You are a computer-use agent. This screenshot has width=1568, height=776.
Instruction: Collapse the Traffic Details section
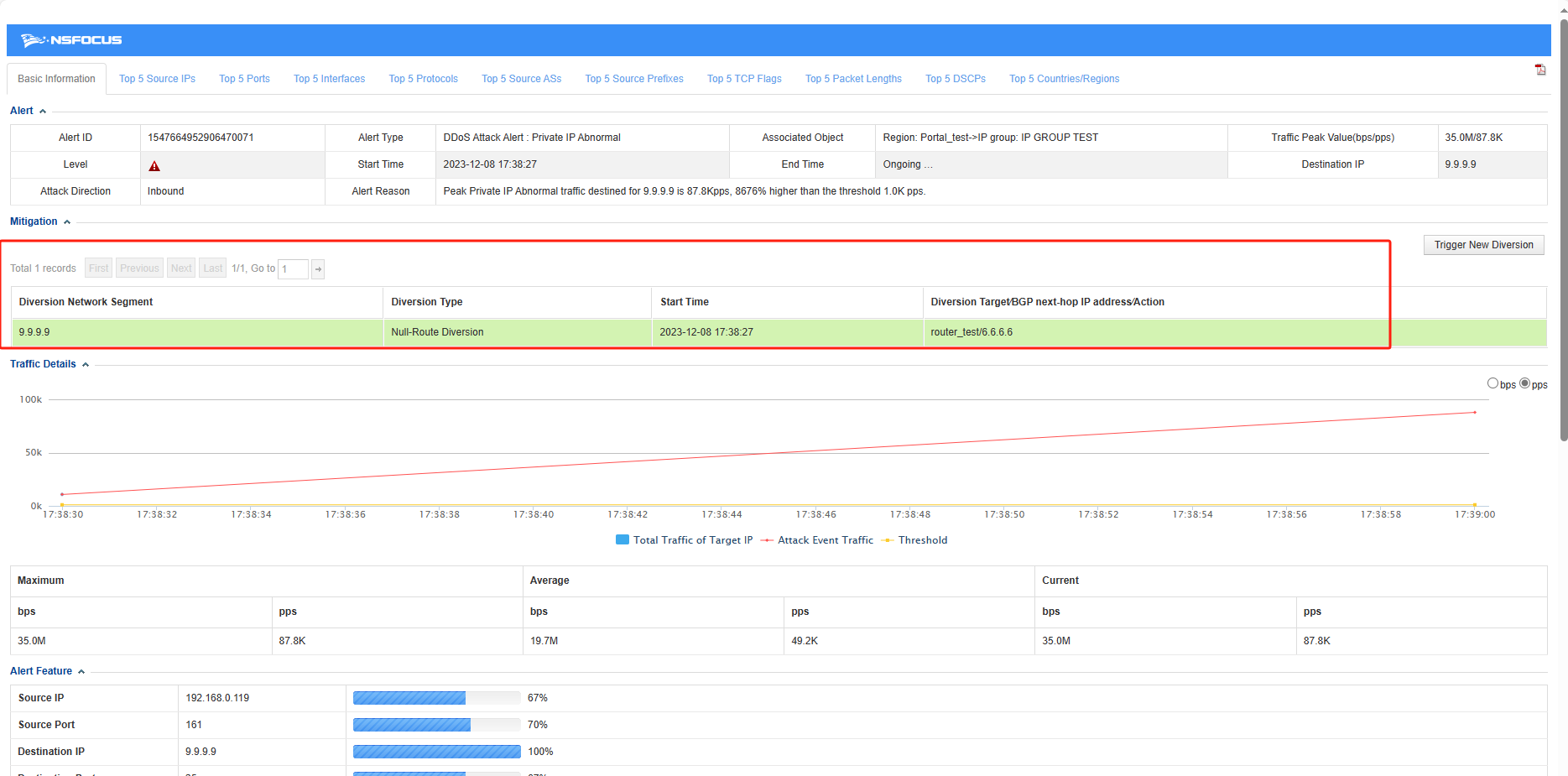click(x=86, y=365)
